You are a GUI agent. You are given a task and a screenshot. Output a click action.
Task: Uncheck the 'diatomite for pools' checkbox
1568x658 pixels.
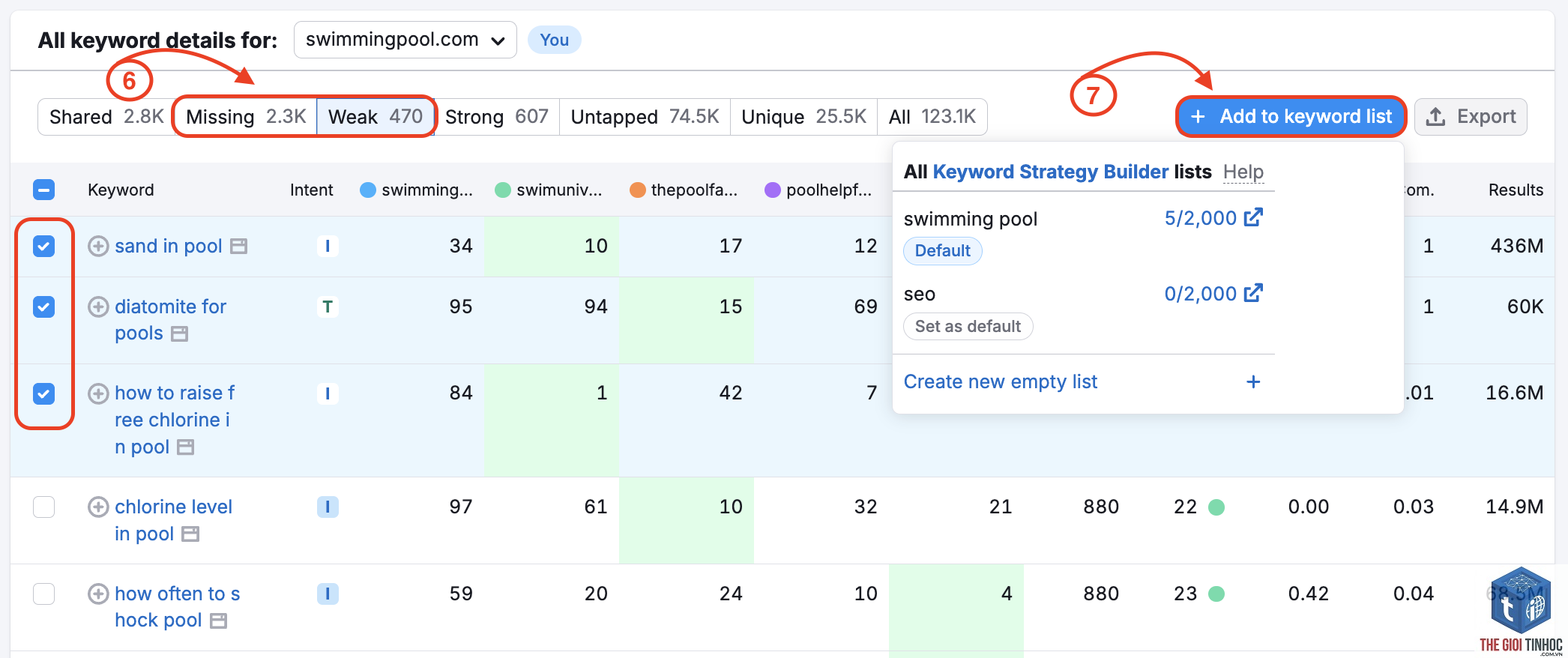[44, 307]
